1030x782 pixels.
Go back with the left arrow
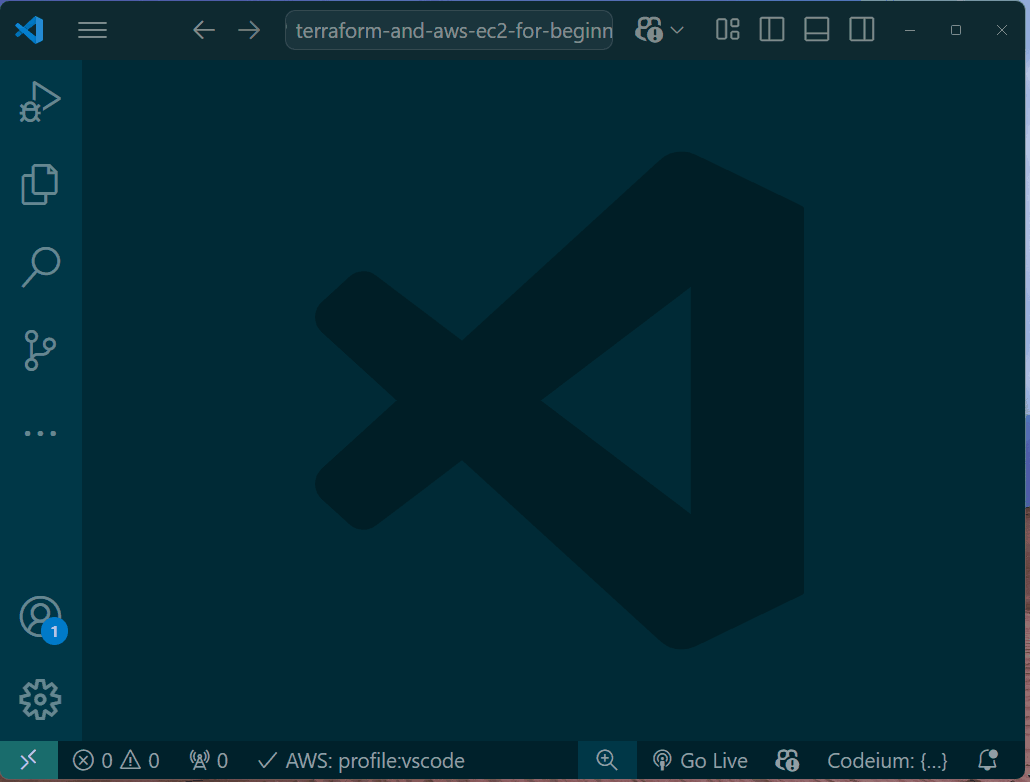(204, 30)
